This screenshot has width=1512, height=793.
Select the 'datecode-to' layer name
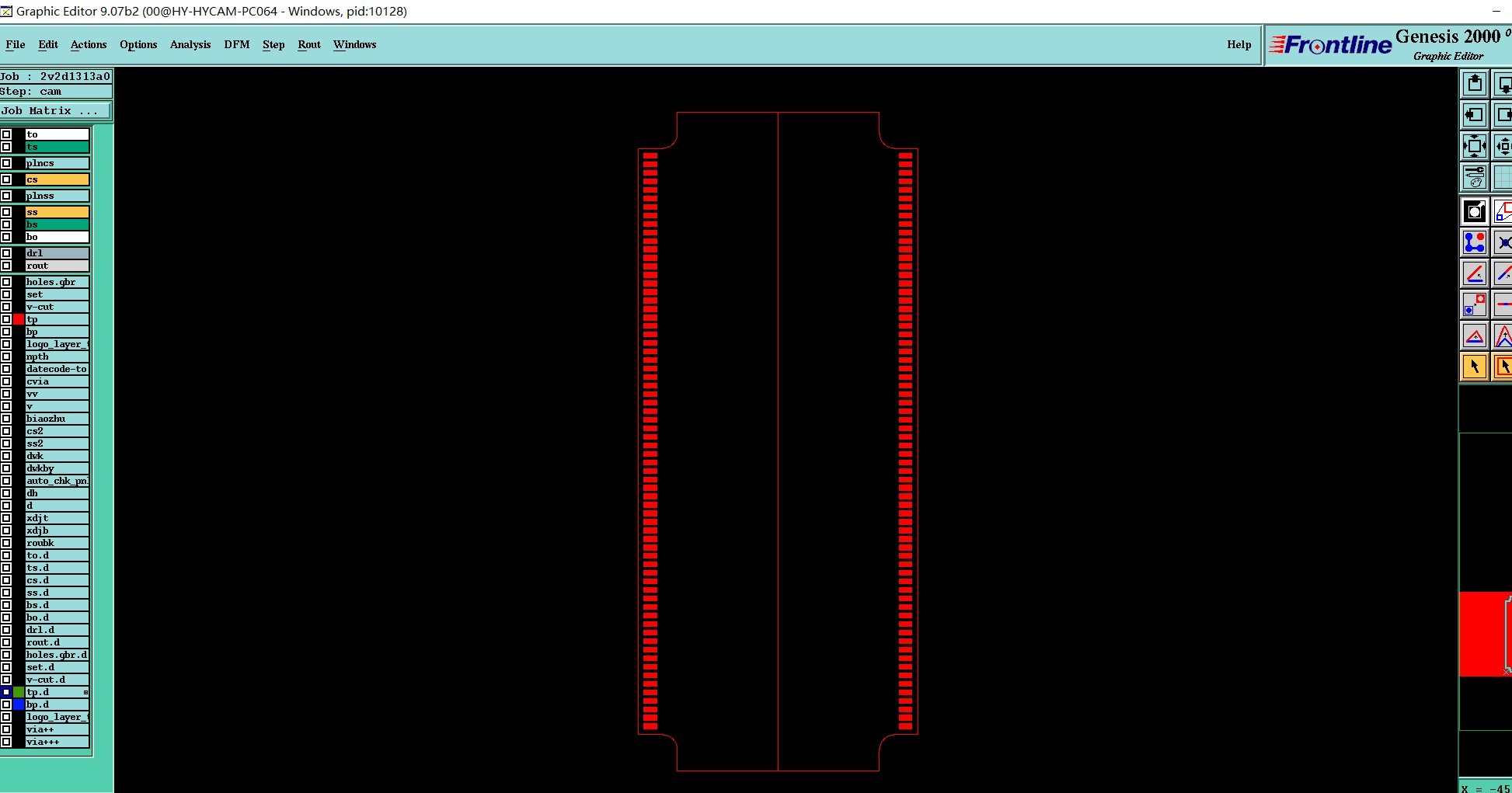coord(57,369)
